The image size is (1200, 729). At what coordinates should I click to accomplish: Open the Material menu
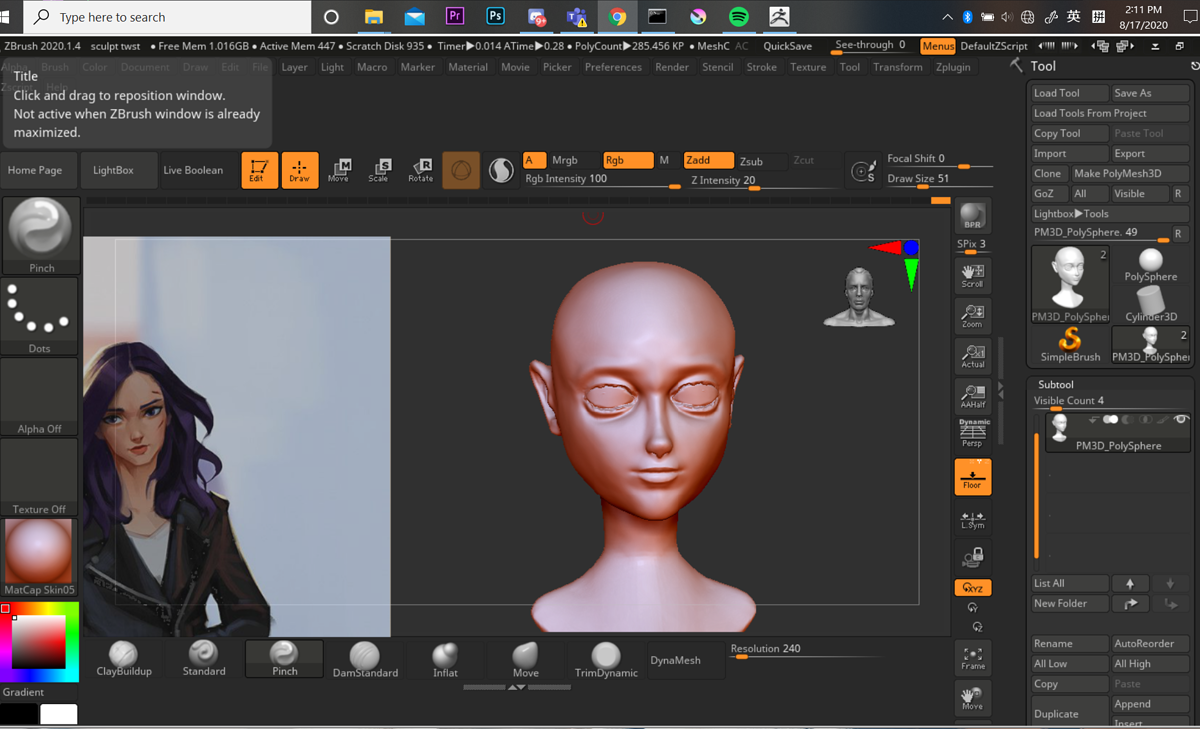[468, 67]
